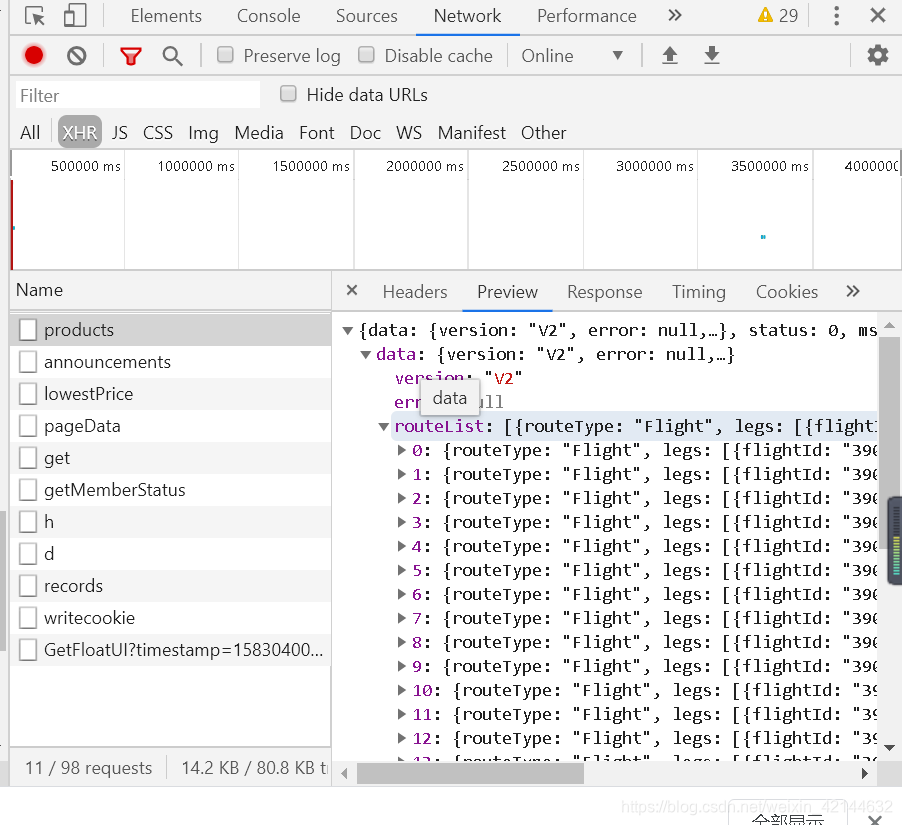This screenshot has height=825, width=902.
Task: Check Hide data URLs
Action: coord(288,94)
